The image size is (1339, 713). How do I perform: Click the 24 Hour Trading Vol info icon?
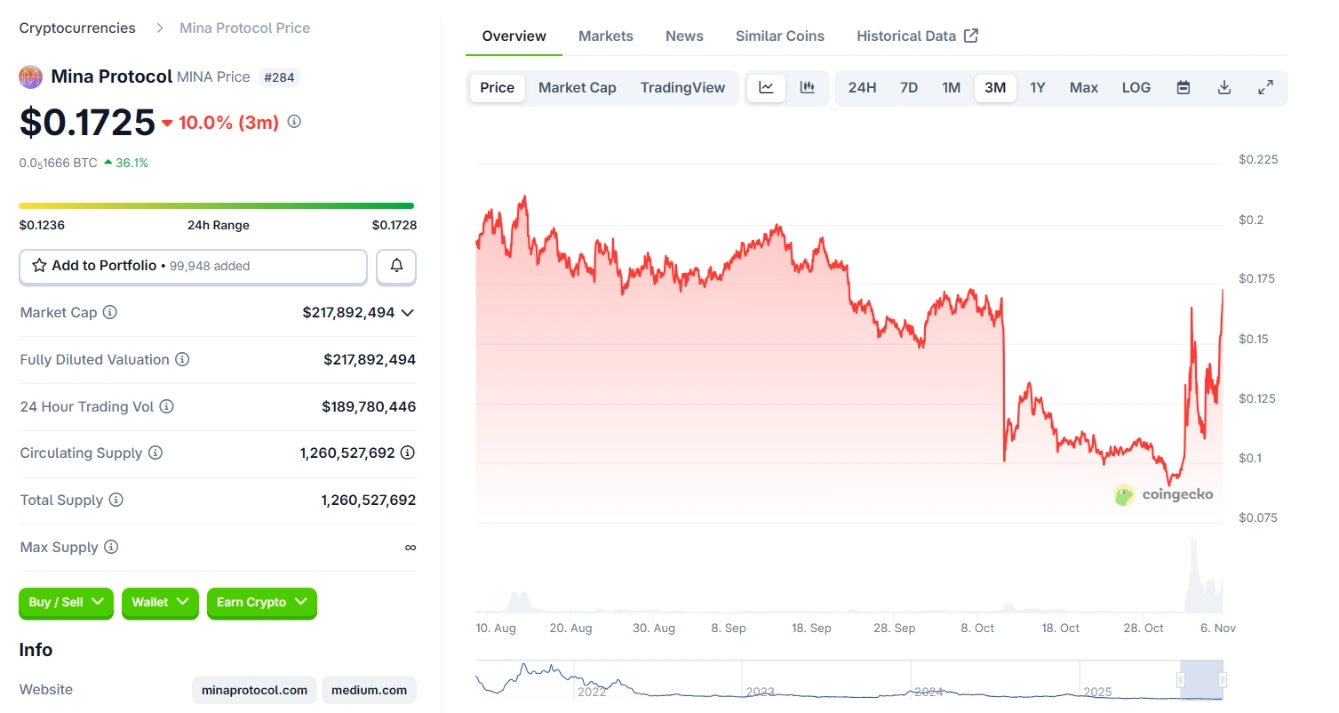(167, 406)
